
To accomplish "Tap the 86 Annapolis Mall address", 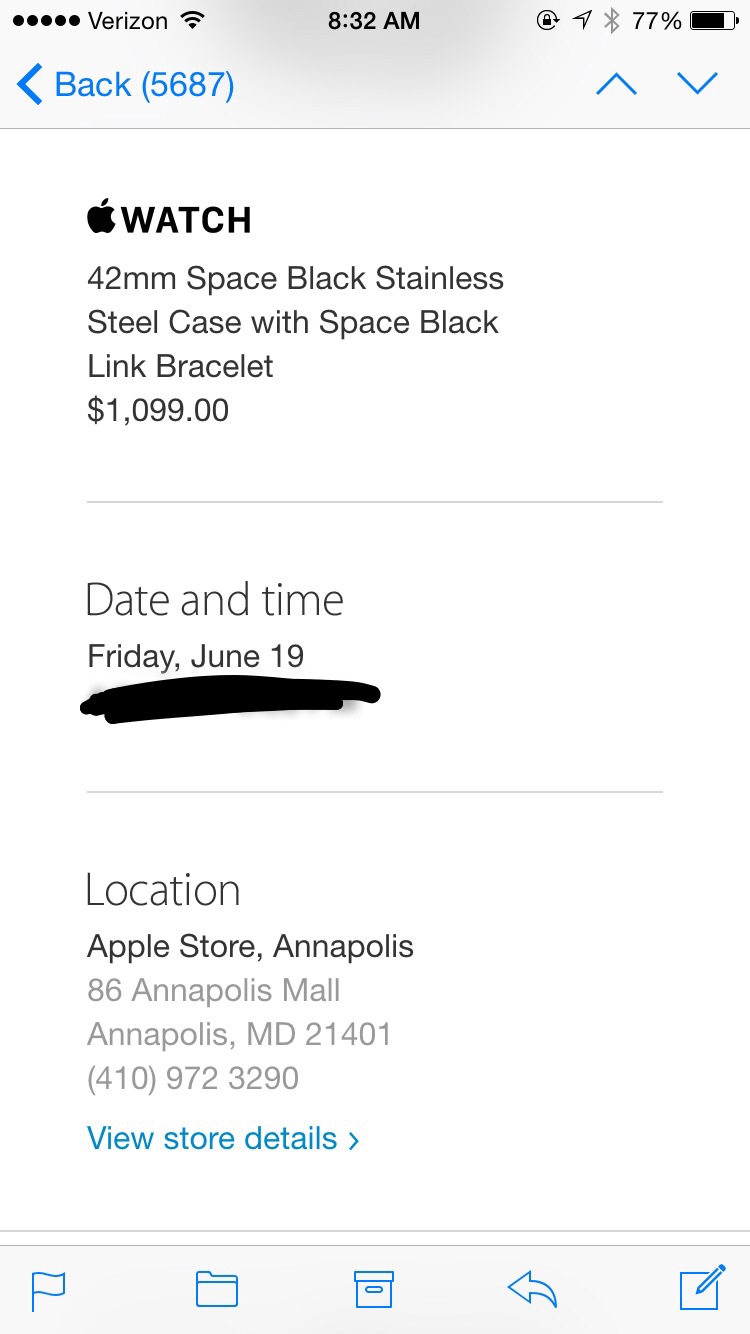I will tap(214, 990).
